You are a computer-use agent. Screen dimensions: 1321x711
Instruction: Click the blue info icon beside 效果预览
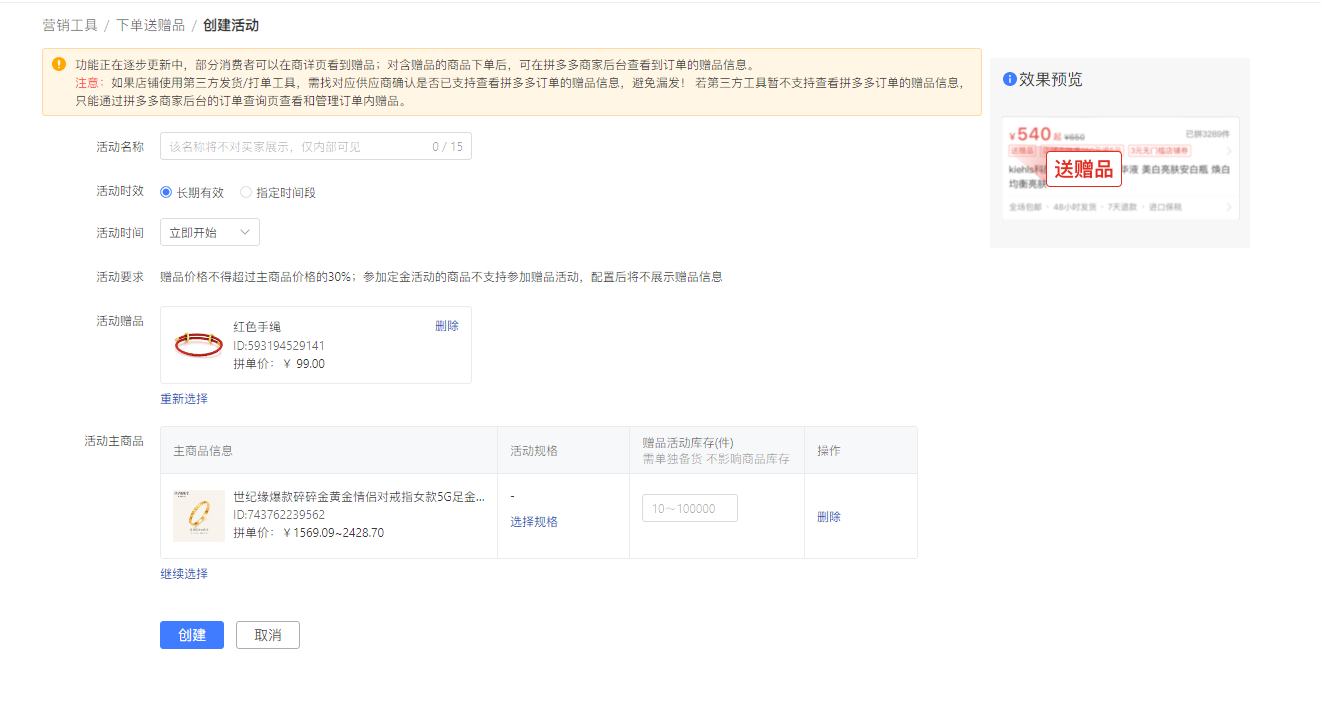point(1009,79)
